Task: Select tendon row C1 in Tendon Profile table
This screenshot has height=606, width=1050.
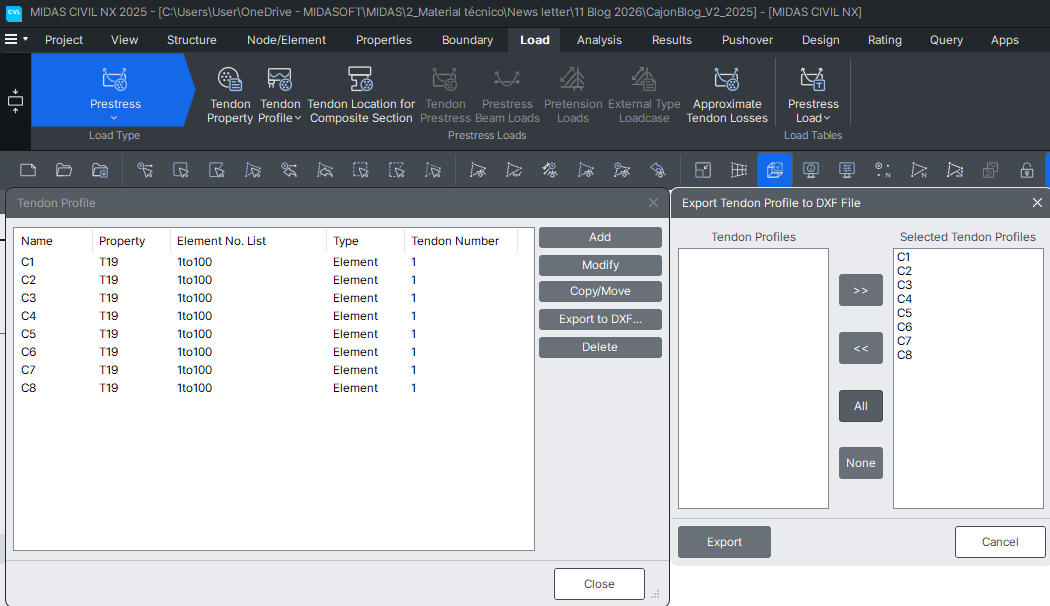Action: [273, 262]
